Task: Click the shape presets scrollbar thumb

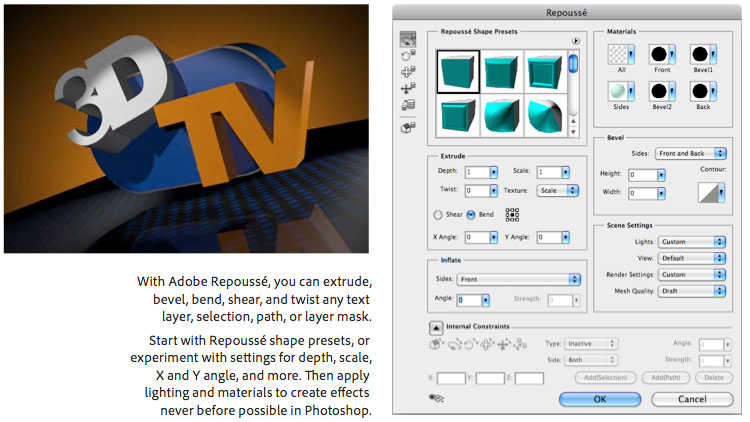Action: [573, 64]
